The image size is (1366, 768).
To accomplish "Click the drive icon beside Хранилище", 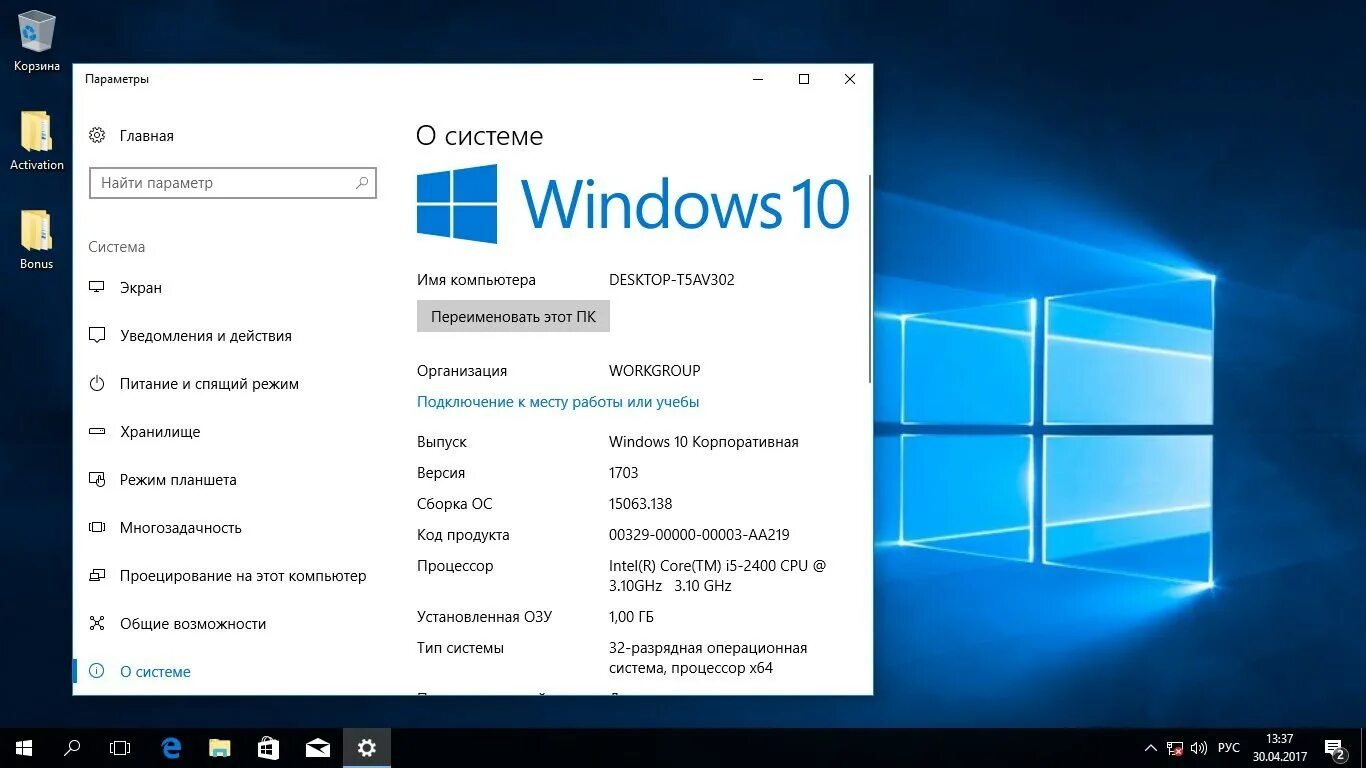I will pos(97,431).
